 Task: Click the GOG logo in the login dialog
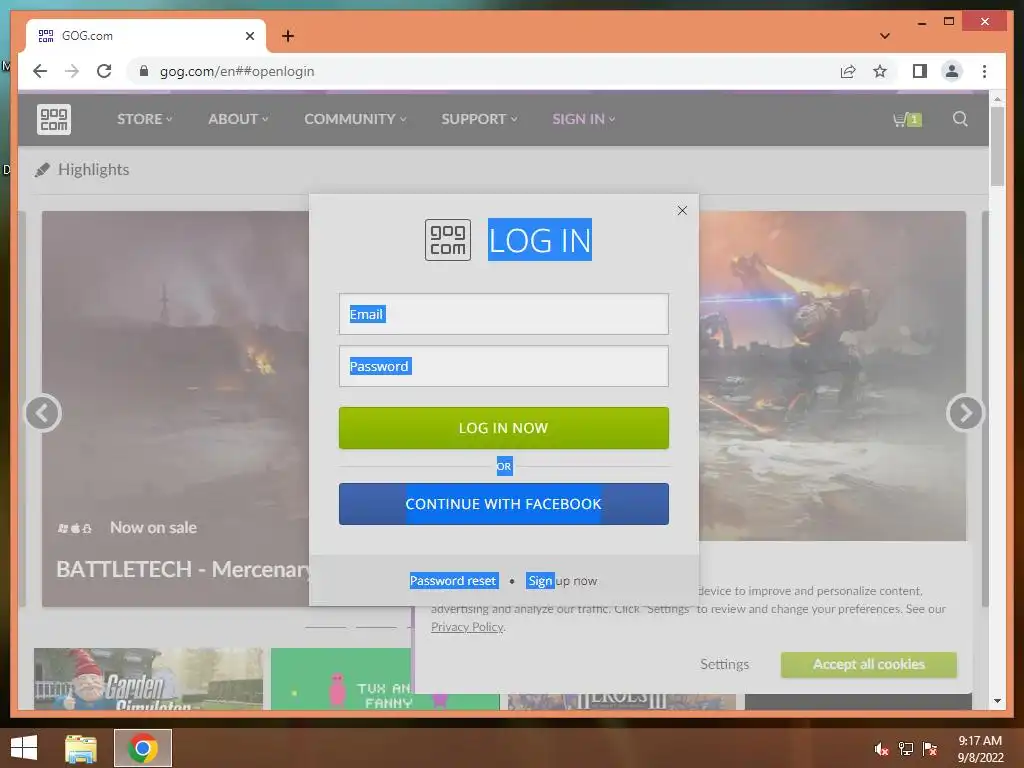447,240
